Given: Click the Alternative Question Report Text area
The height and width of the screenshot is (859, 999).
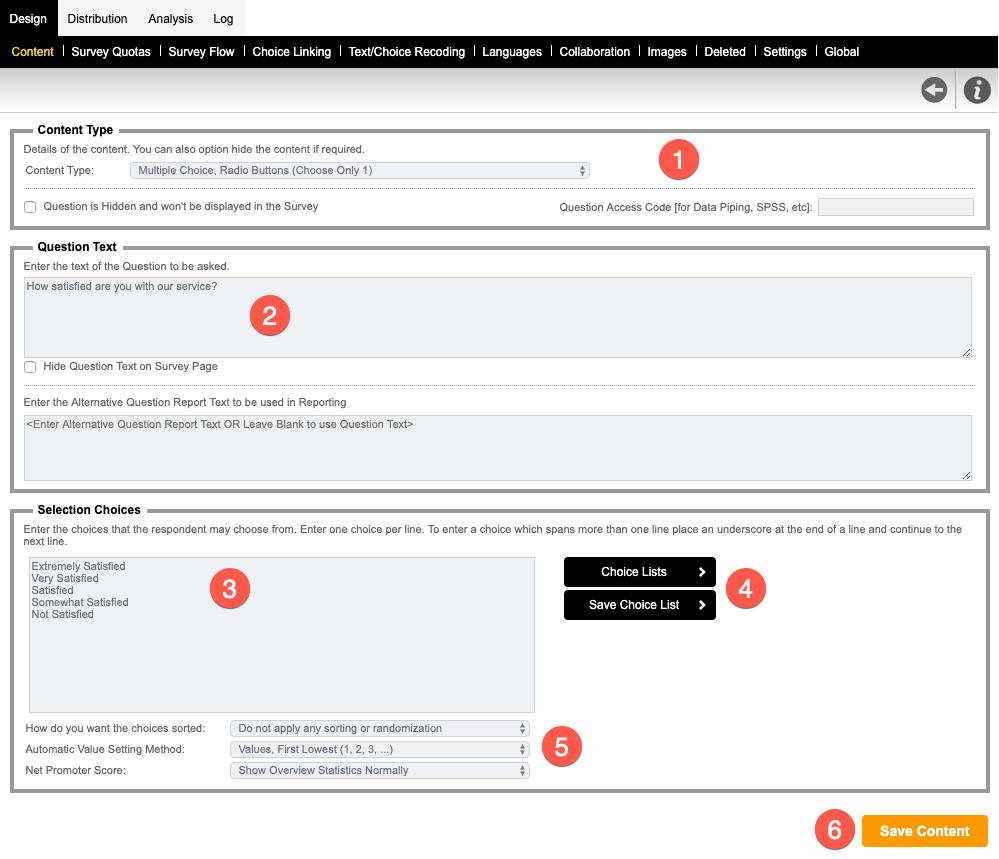Looking at the screenshot, I should 497,448.
